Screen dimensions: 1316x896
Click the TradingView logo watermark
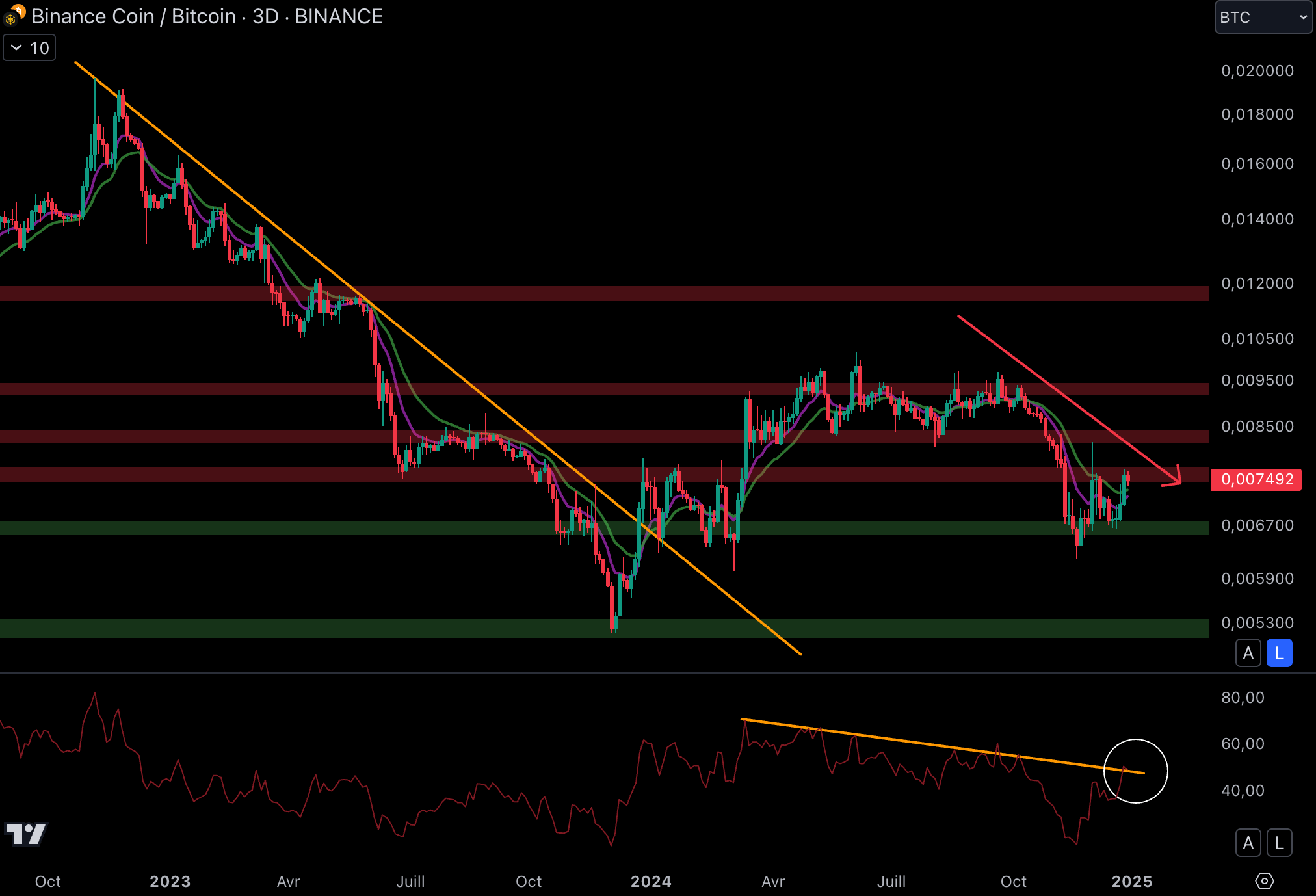(x=26, y=834)
